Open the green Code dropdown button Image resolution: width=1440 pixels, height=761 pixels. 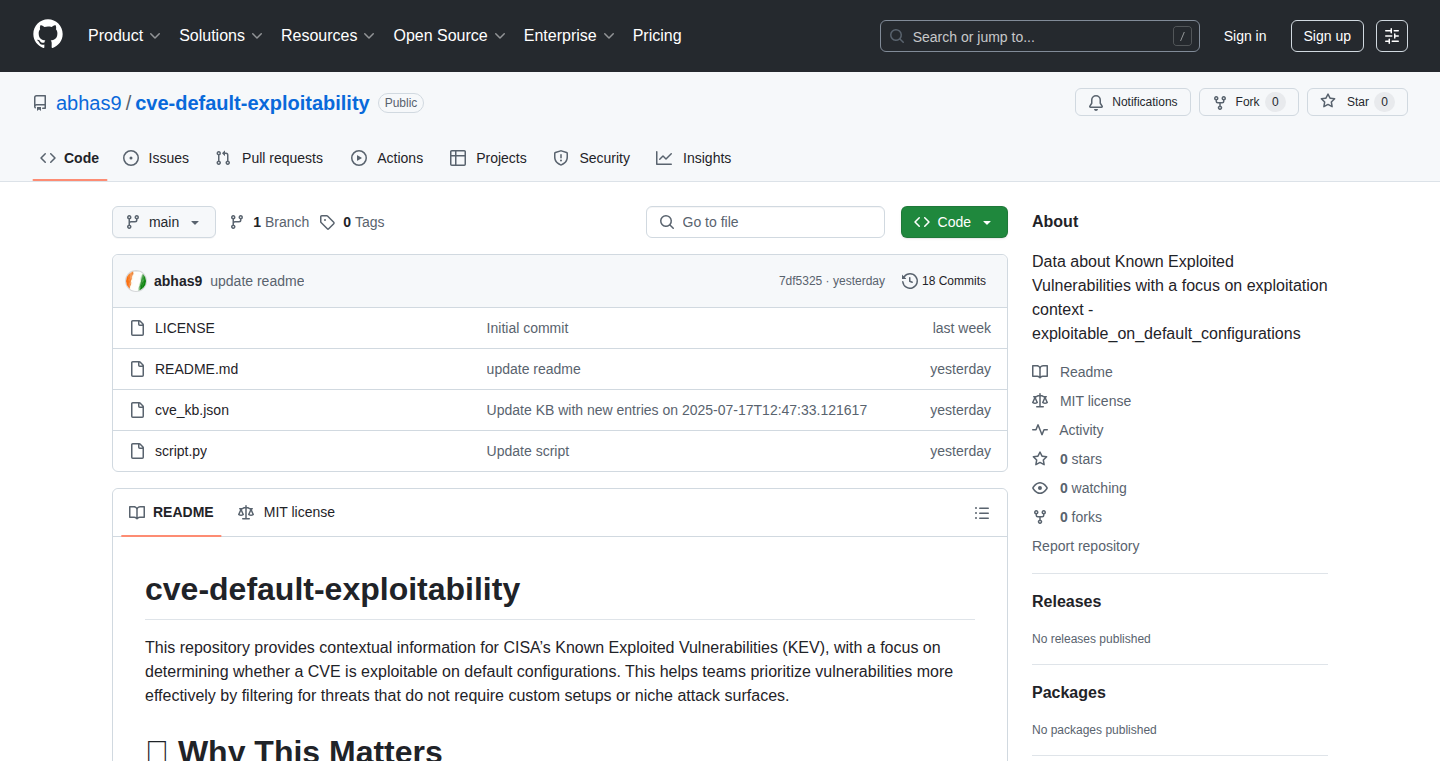tap(954, 222)
